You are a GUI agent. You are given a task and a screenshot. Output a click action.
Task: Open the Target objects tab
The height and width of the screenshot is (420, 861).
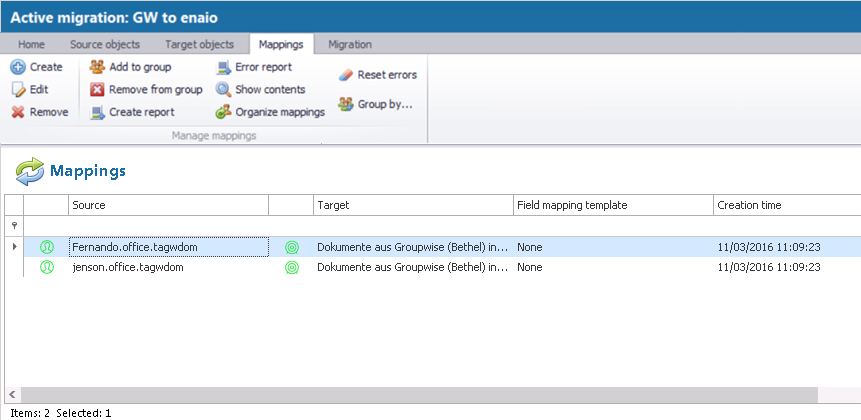(199, 44)
